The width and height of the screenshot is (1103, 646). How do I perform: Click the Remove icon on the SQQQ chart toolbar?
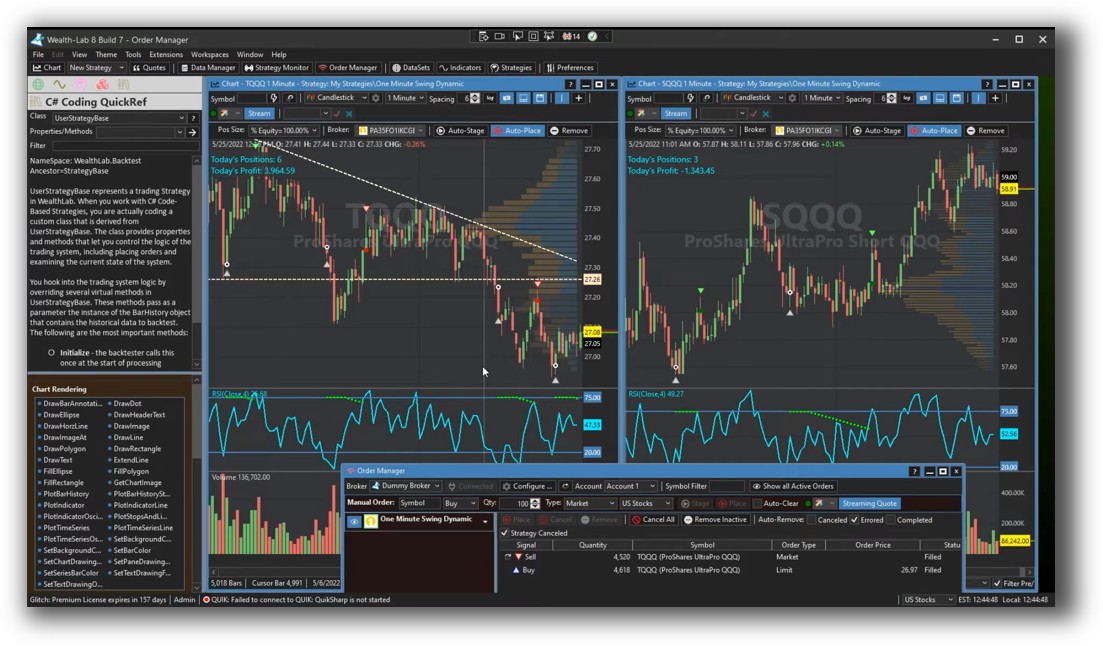[986, 131]
